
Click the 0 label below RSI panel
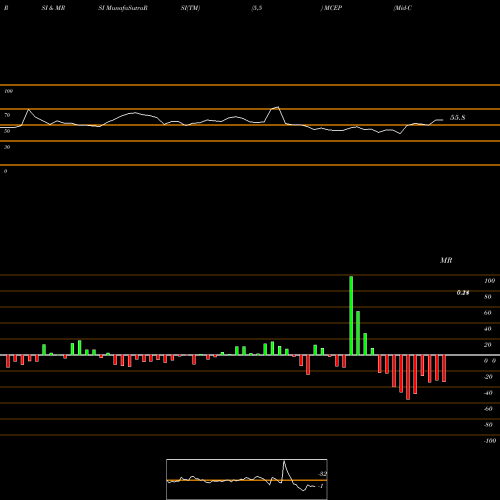[x=5, y=171]
